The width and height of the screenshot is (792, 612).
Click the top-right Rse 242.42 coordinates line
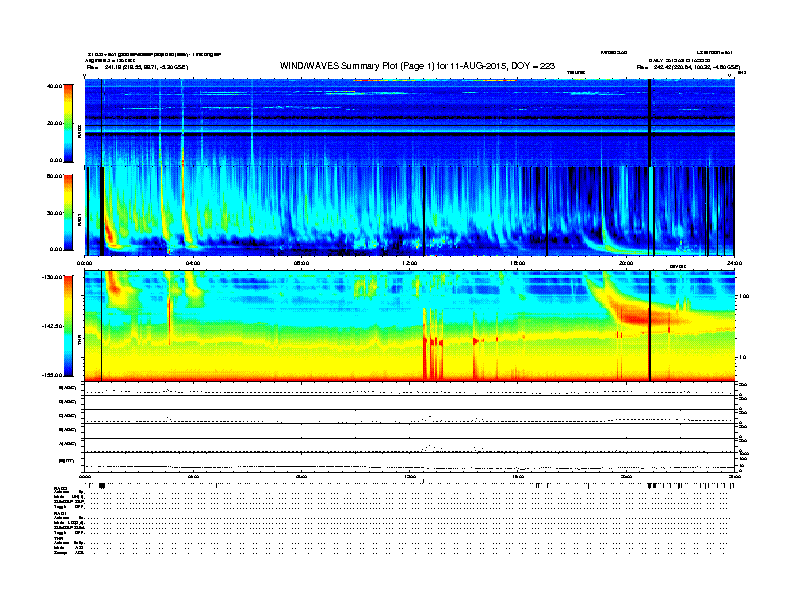click(688, 67)
